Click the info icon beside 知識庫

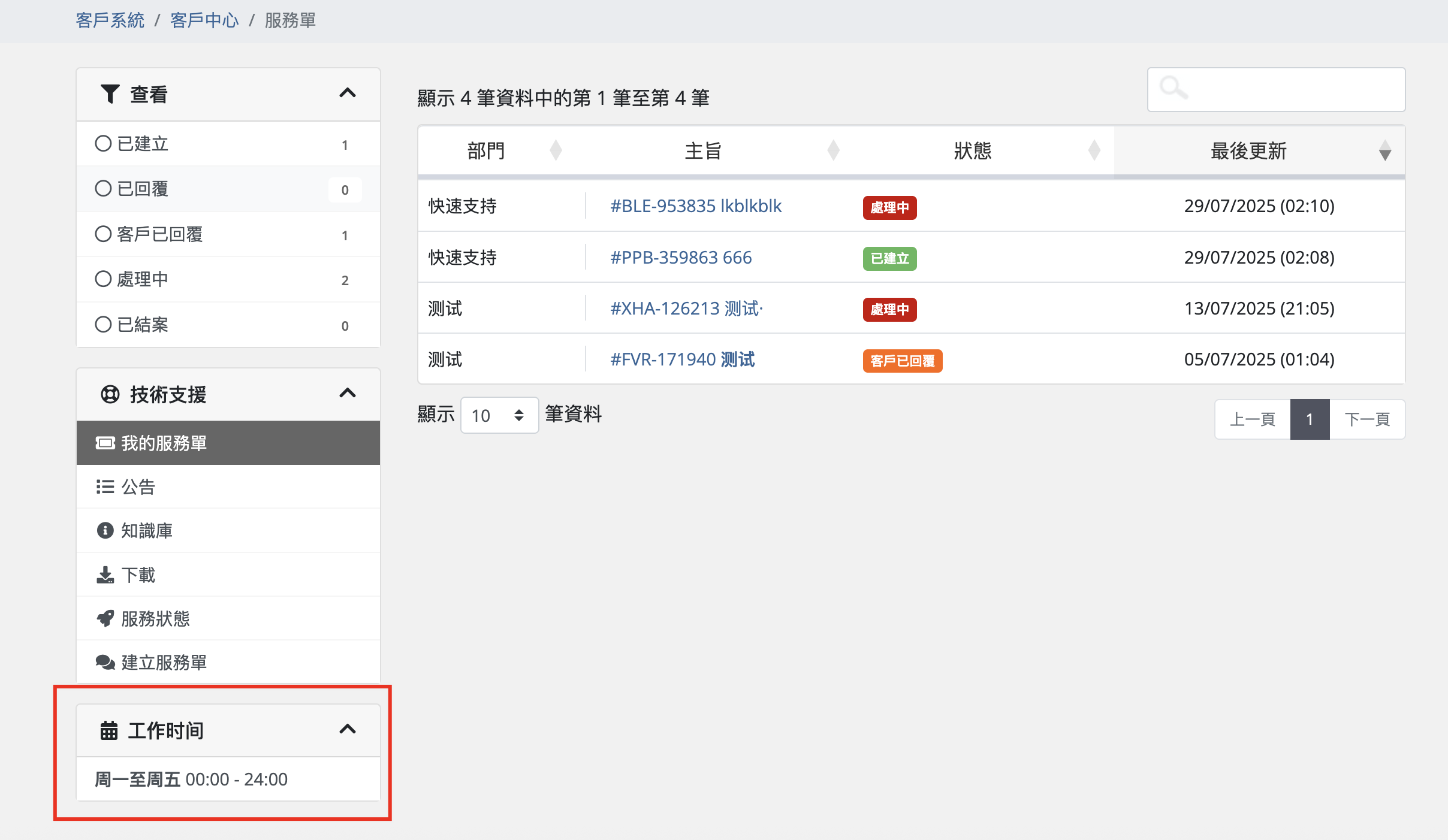click(105, 530)
